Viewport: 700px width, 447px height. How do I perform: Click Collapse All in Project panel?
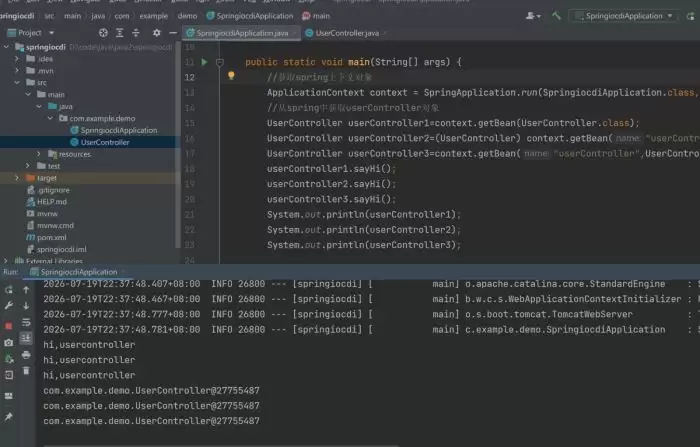click(x=136, y=33)
